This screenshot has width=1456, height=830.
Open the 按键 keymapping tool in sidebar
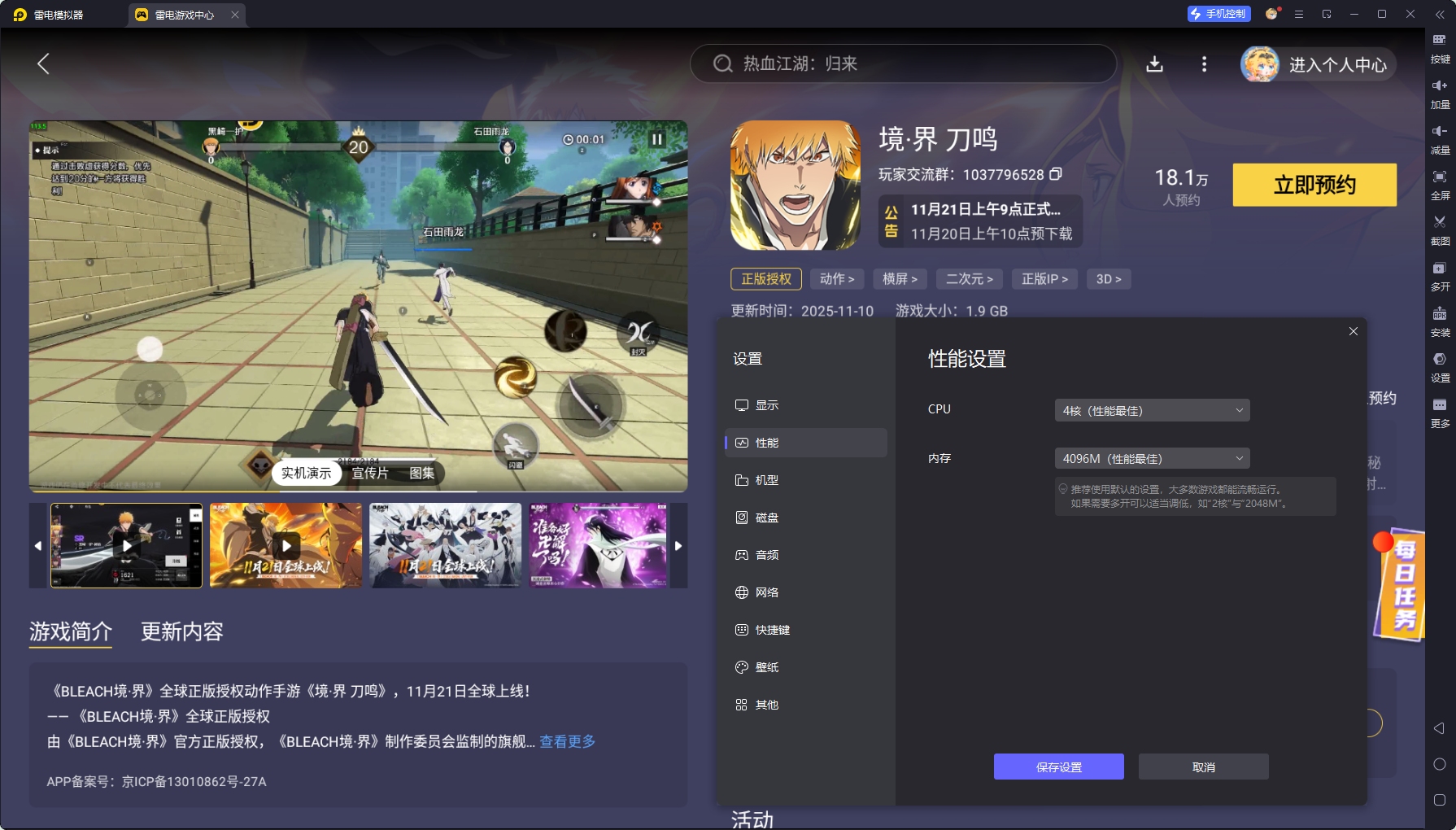click(x=1440, y=48)
